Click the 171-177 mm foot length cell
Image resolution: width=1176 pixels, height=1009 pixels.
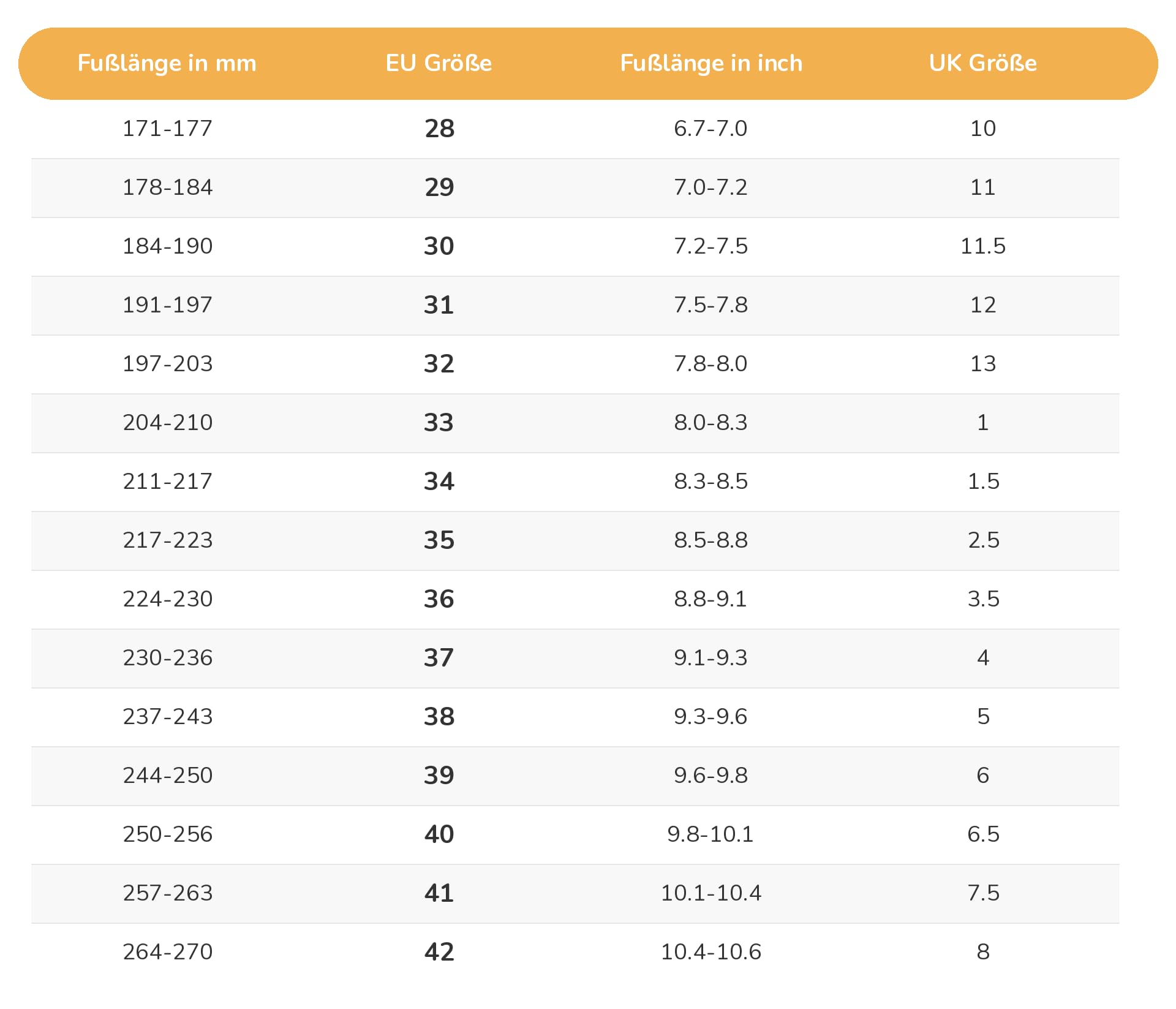(167, 129)
